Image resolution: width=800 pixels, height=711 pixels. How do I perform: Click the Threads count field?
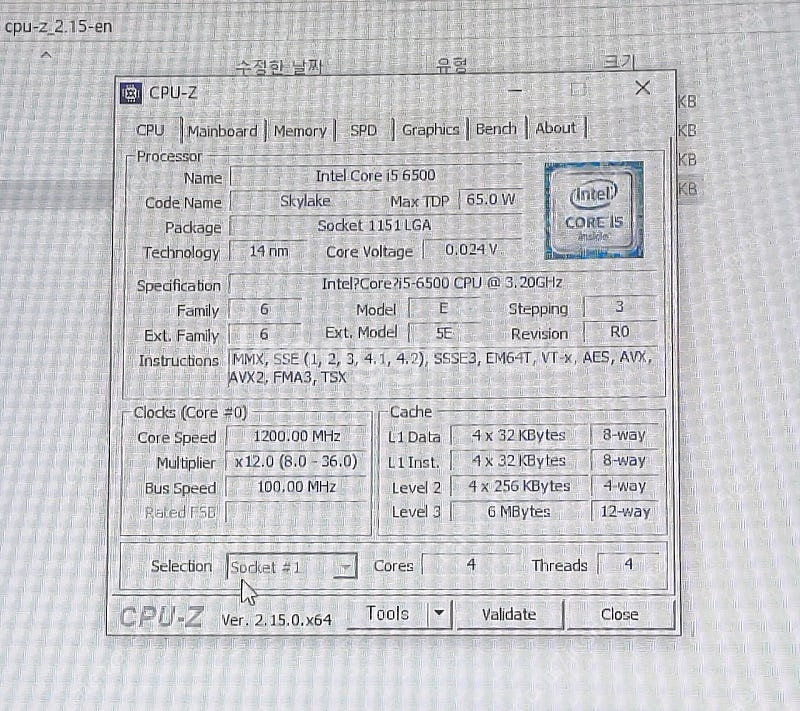pos(629,564)
